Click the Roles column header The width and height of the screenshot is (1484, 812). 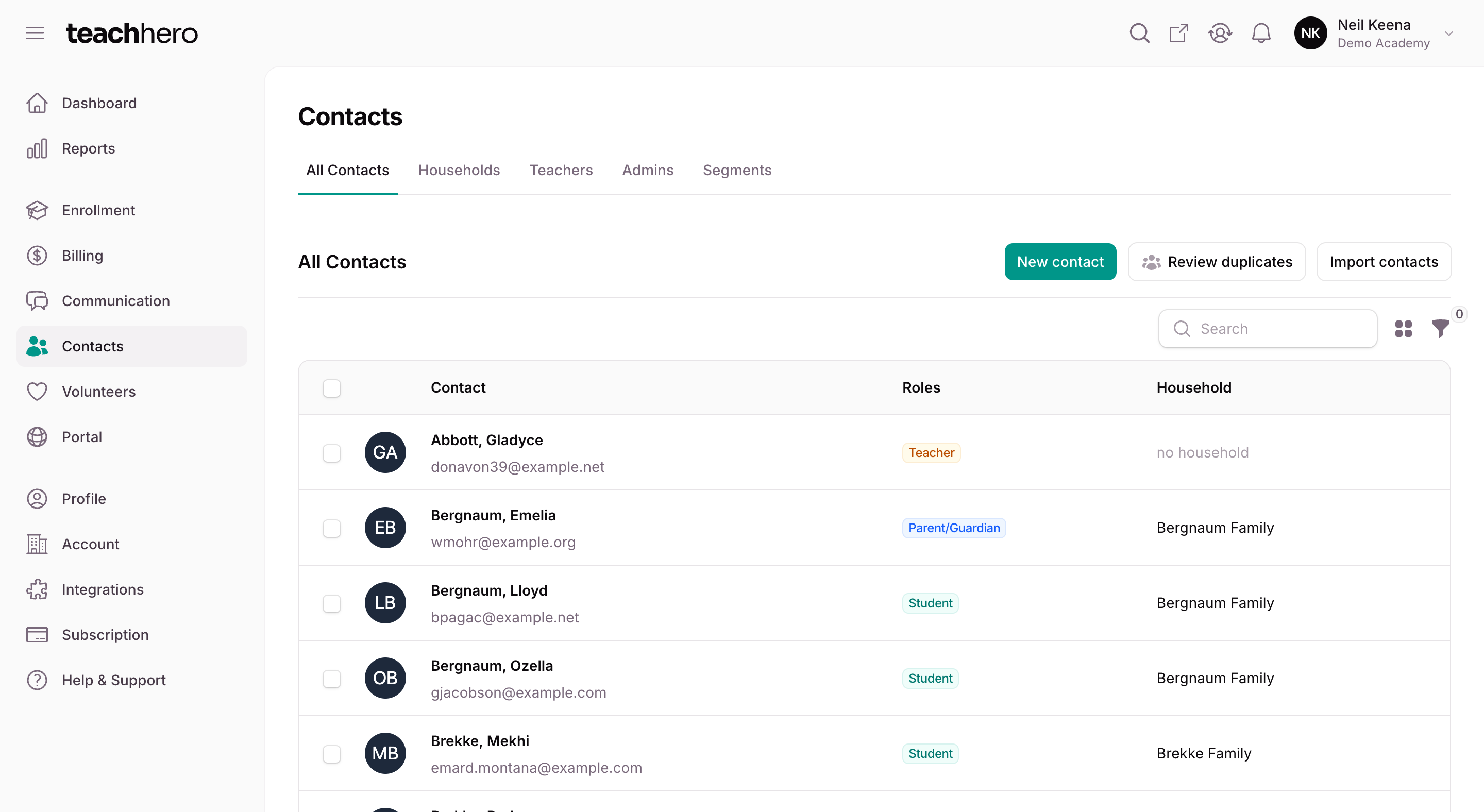coord(921,388)
